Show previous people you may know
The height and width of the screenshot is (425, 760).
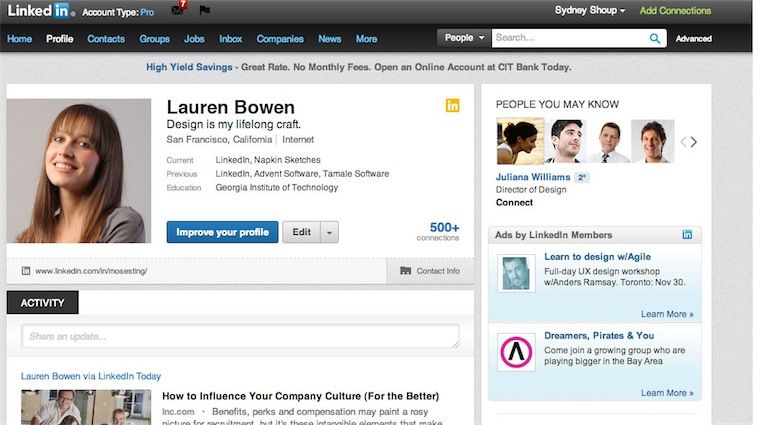[x=683, y=142]
